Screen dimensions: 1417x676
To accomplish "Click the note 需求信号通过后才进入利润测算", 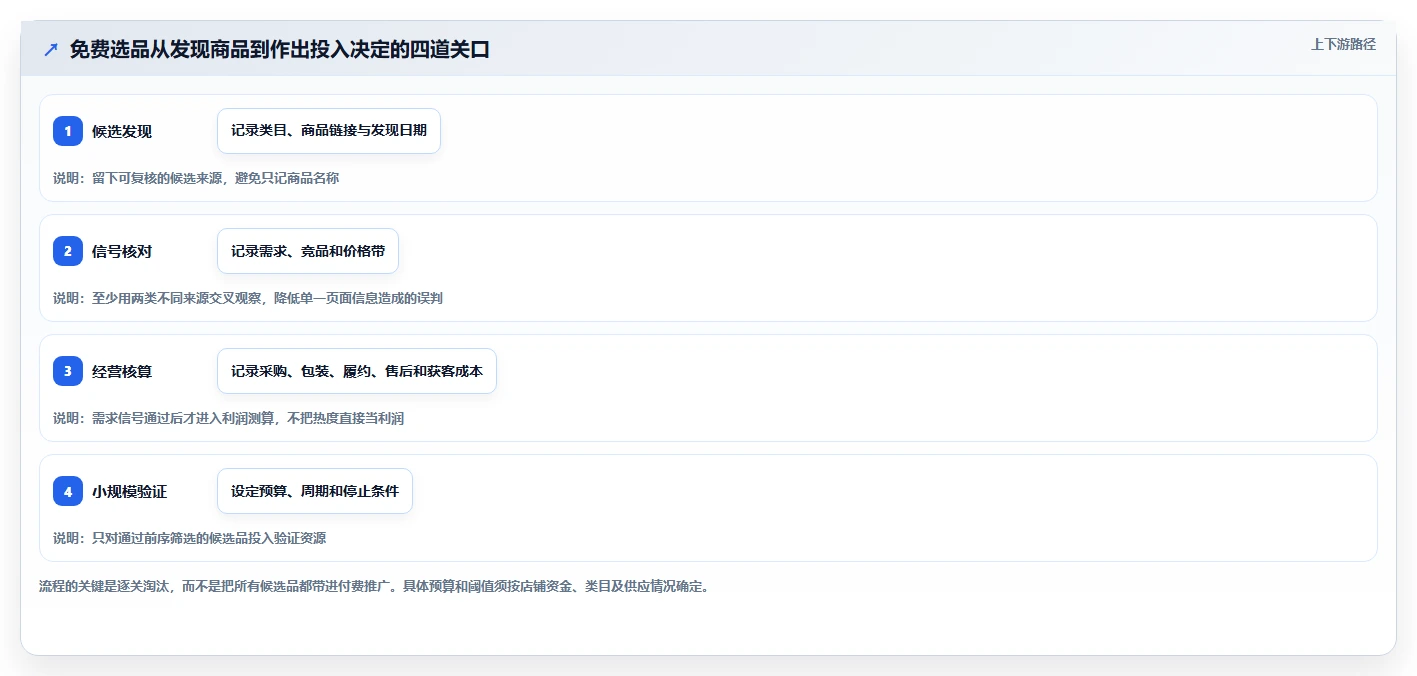I will [183, 418].
